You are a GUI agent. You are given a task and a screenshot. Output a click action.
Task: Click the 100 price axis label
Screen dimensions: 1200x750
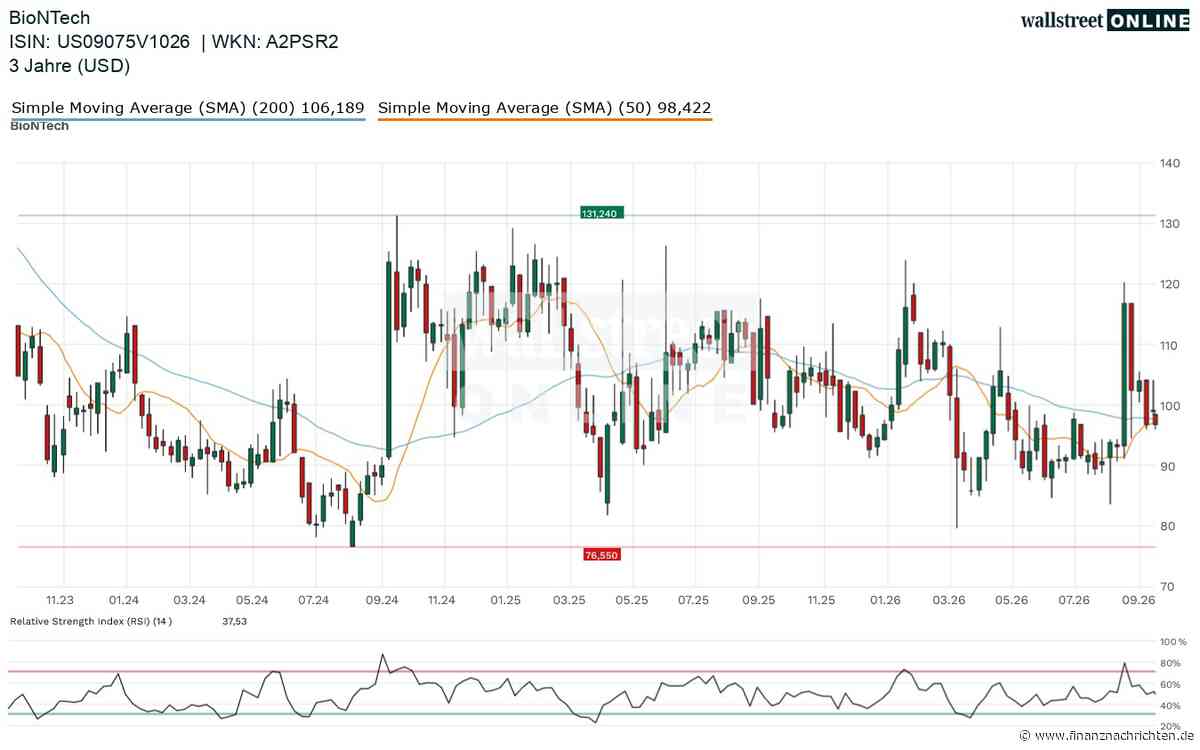coord(1171,406)
